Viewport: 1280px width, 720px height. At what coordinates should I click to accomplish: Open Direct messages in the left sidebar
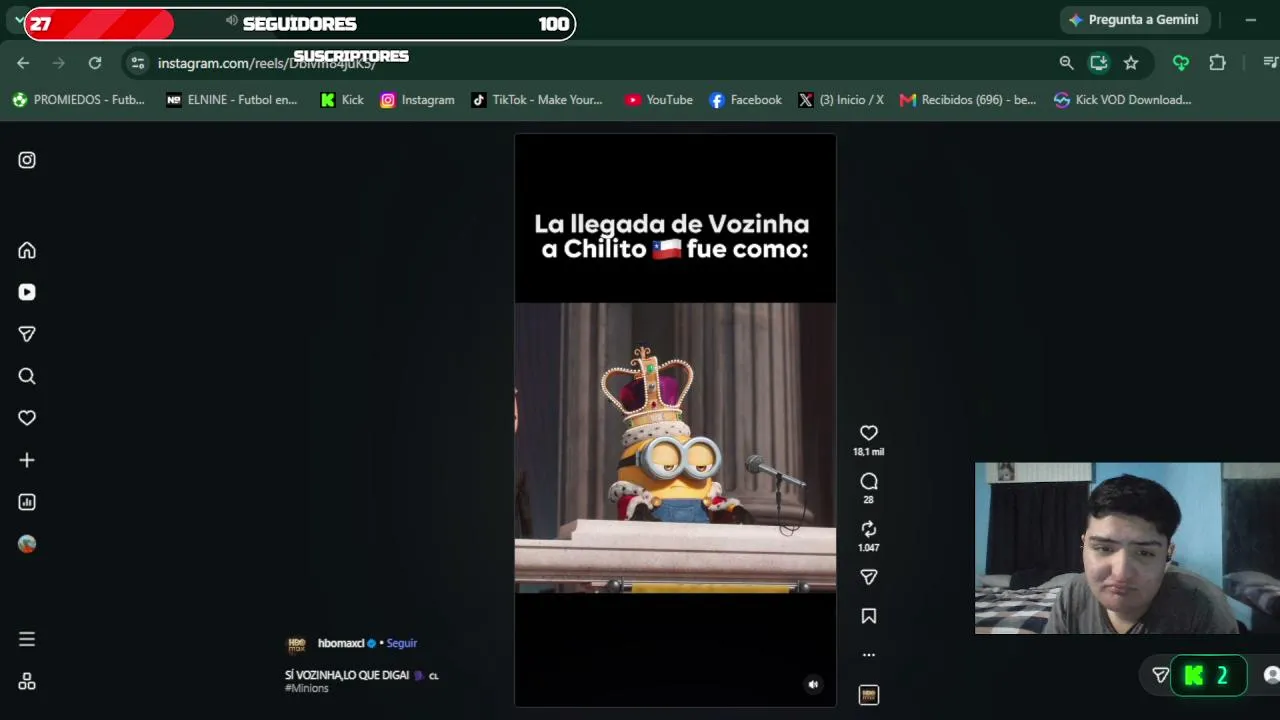point(27,334)
